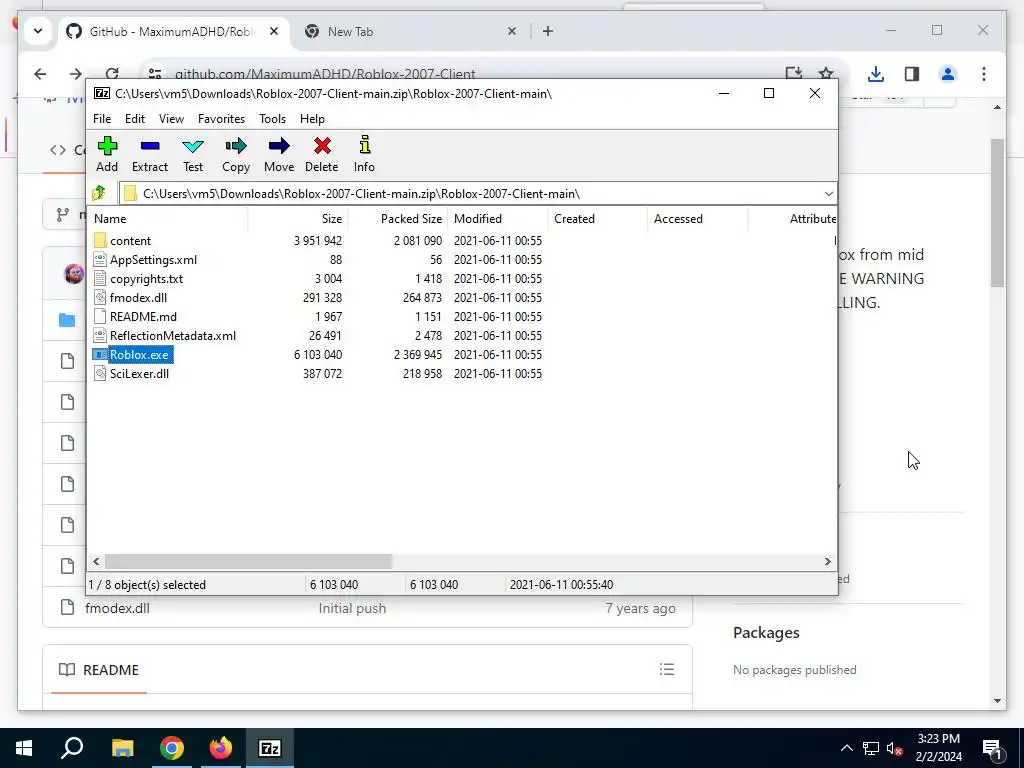Image resolution: width=1024 pixels, height=768 pixels.
Task: Sort by Packed Size column header
Action: (x=398, y=219)
